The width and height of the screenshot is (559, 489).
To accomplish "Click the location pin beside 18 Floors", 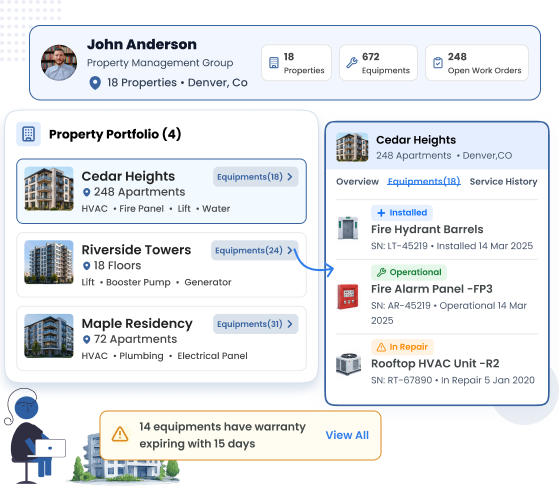I will [x=86, y=266].
